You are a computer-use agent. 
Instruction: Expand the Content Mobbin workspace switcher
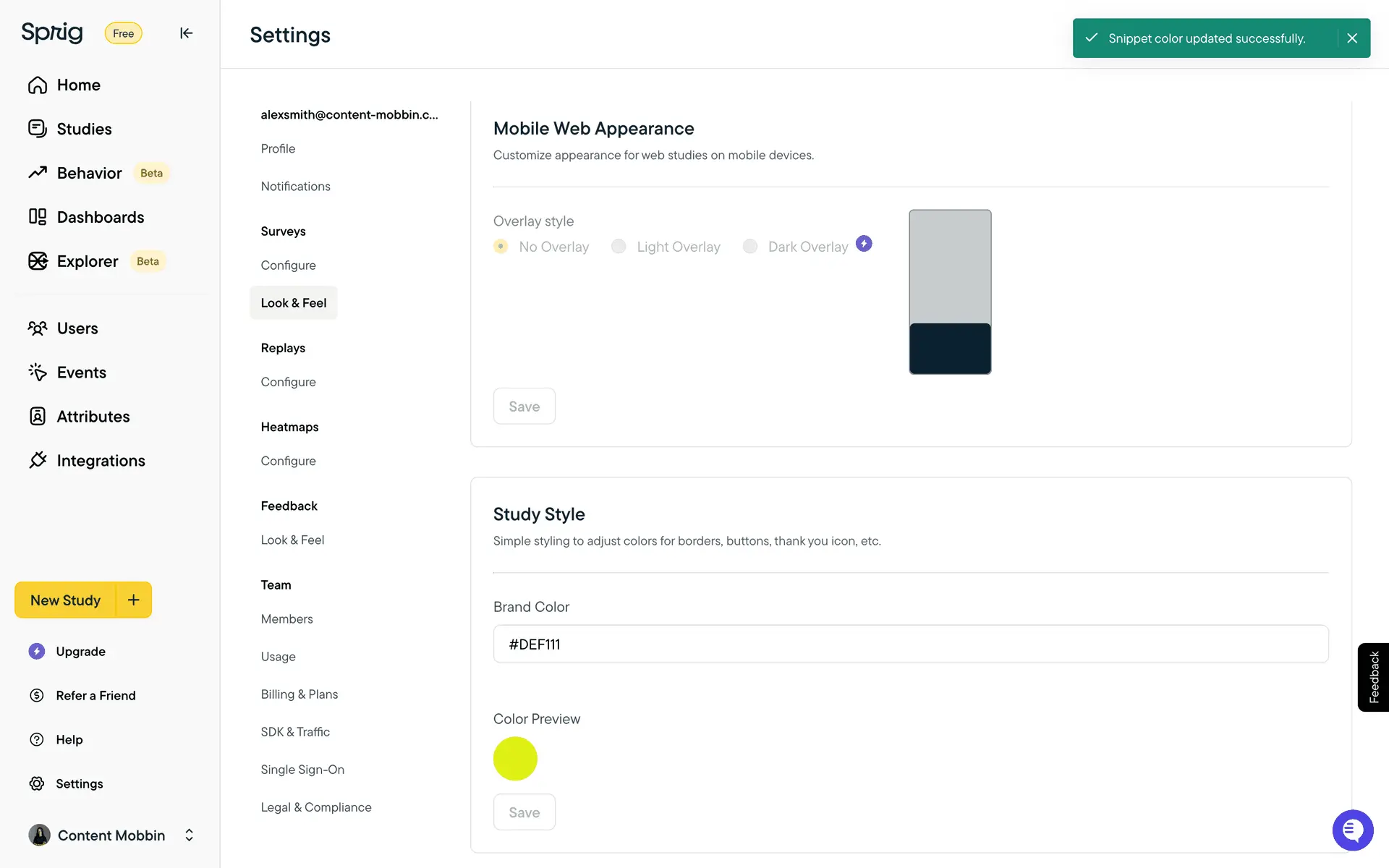click(x=189, y=835)
